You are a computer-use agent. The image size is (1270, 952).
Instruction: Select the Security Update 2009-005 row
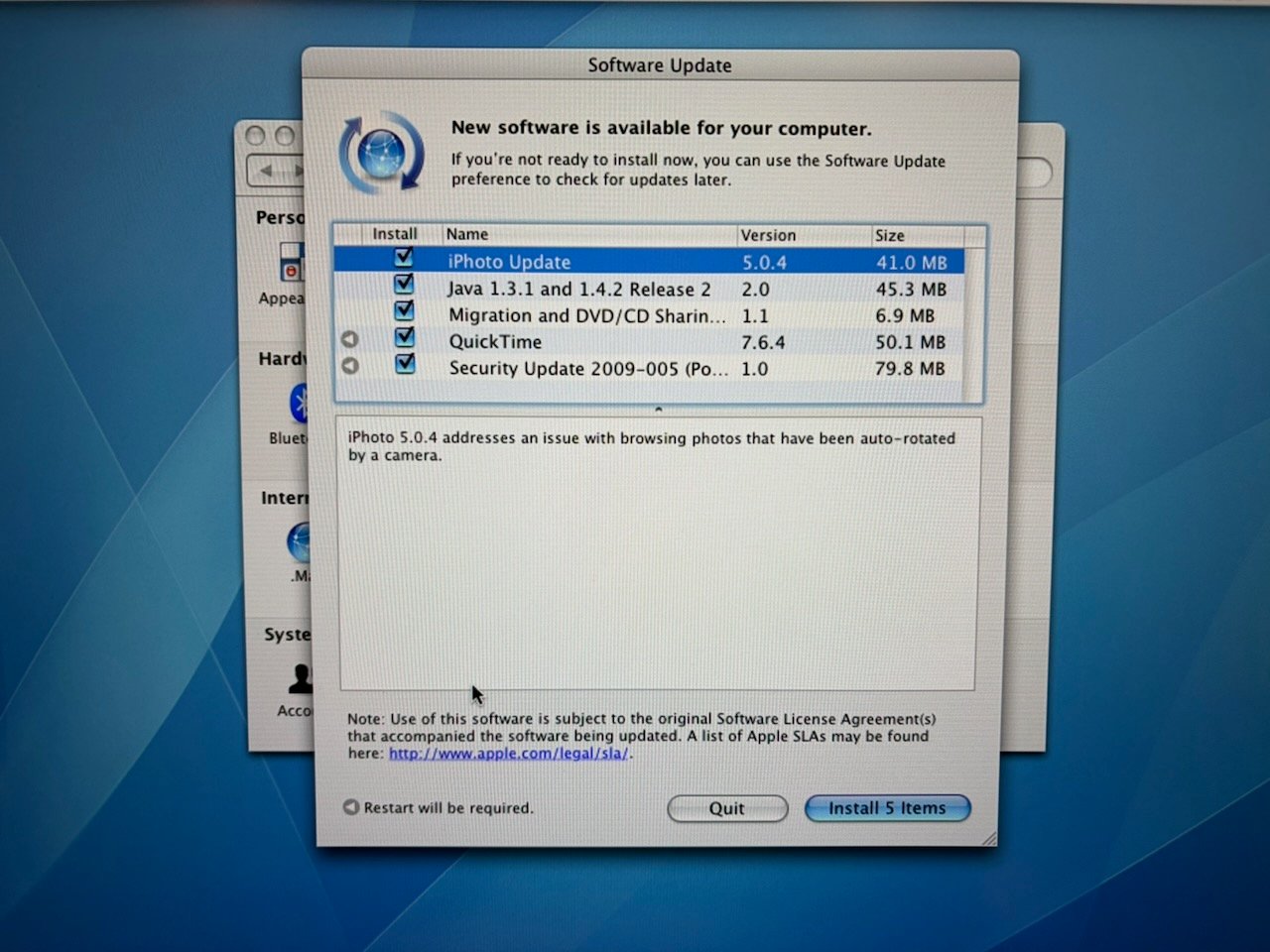pos(649,369)
